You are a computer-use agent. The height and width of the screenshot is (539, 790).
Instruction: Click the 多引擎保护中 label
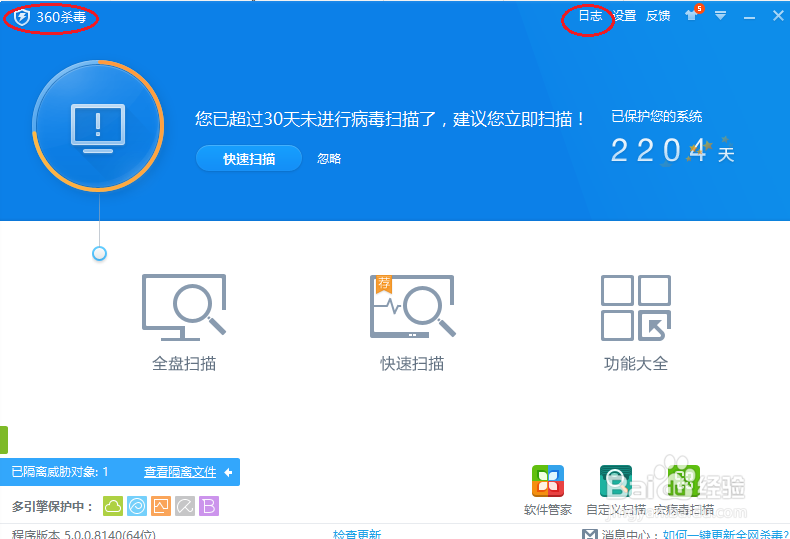52,506
